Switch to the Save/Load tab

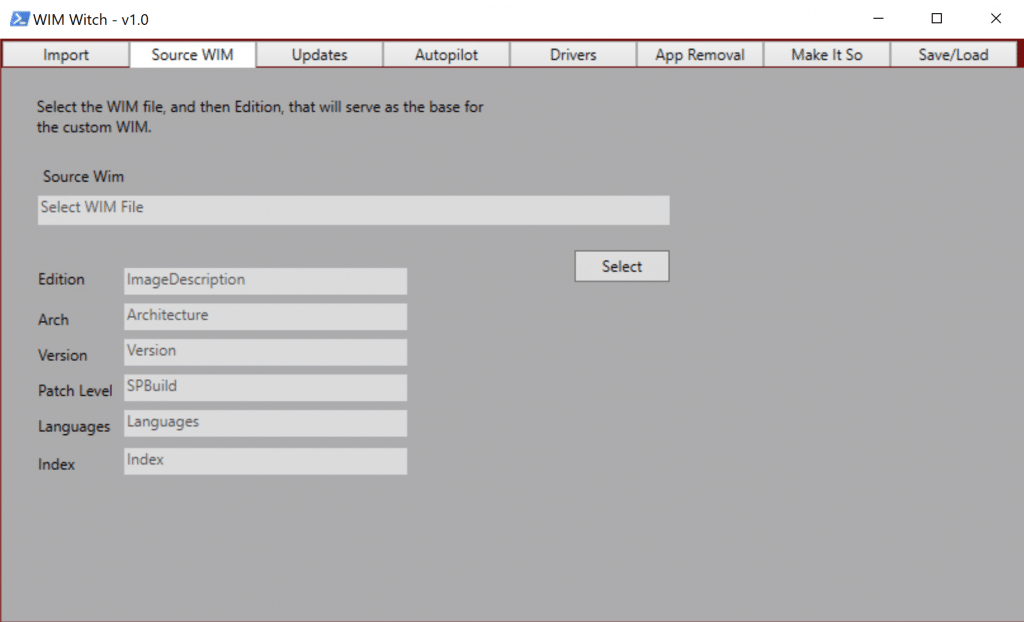(952, 55)
